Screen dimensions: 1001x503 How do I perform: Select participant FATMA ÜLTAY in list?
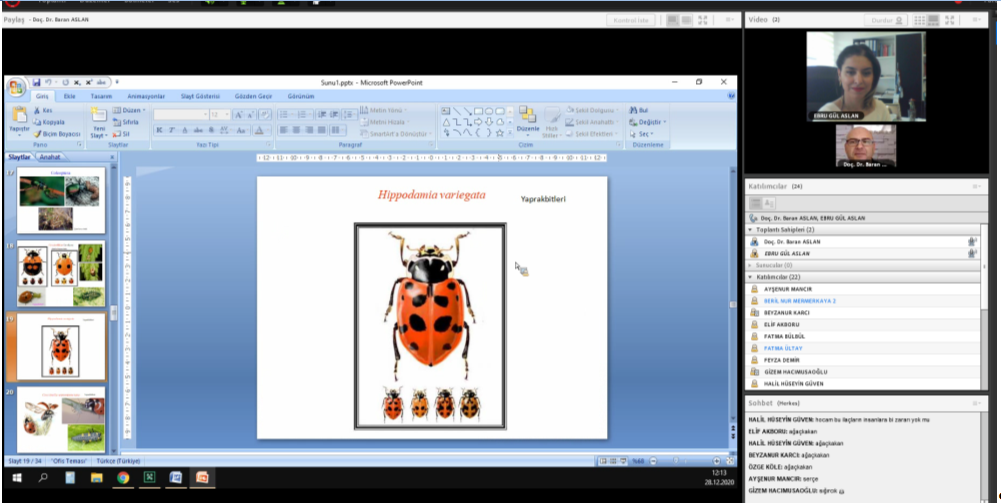point(783,348)
